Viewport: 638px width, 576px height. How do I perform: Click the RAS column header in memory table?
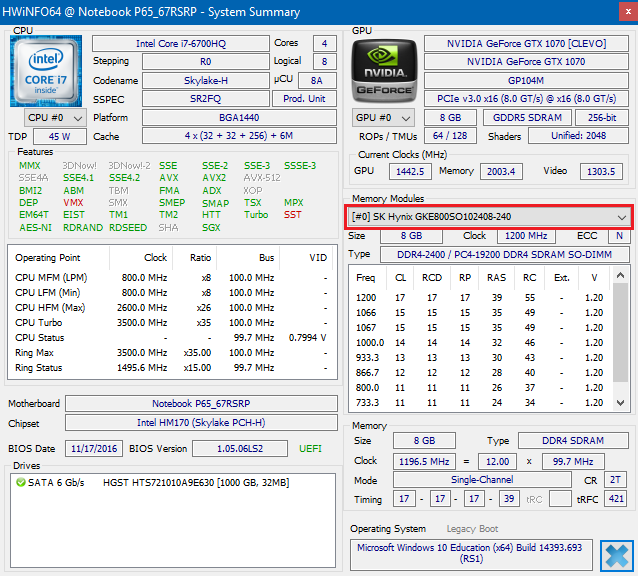tap(496, 278)
